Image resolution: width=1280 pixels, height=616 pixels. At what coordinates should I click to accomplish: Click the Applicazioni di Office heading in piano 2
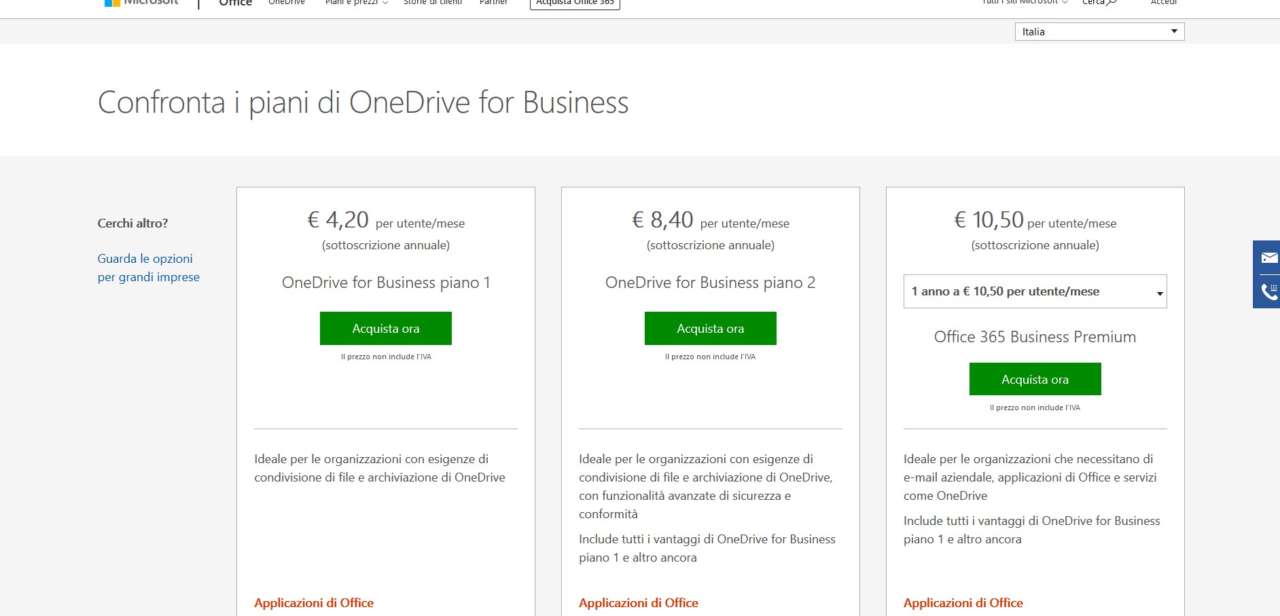click(x=638, y=603)
